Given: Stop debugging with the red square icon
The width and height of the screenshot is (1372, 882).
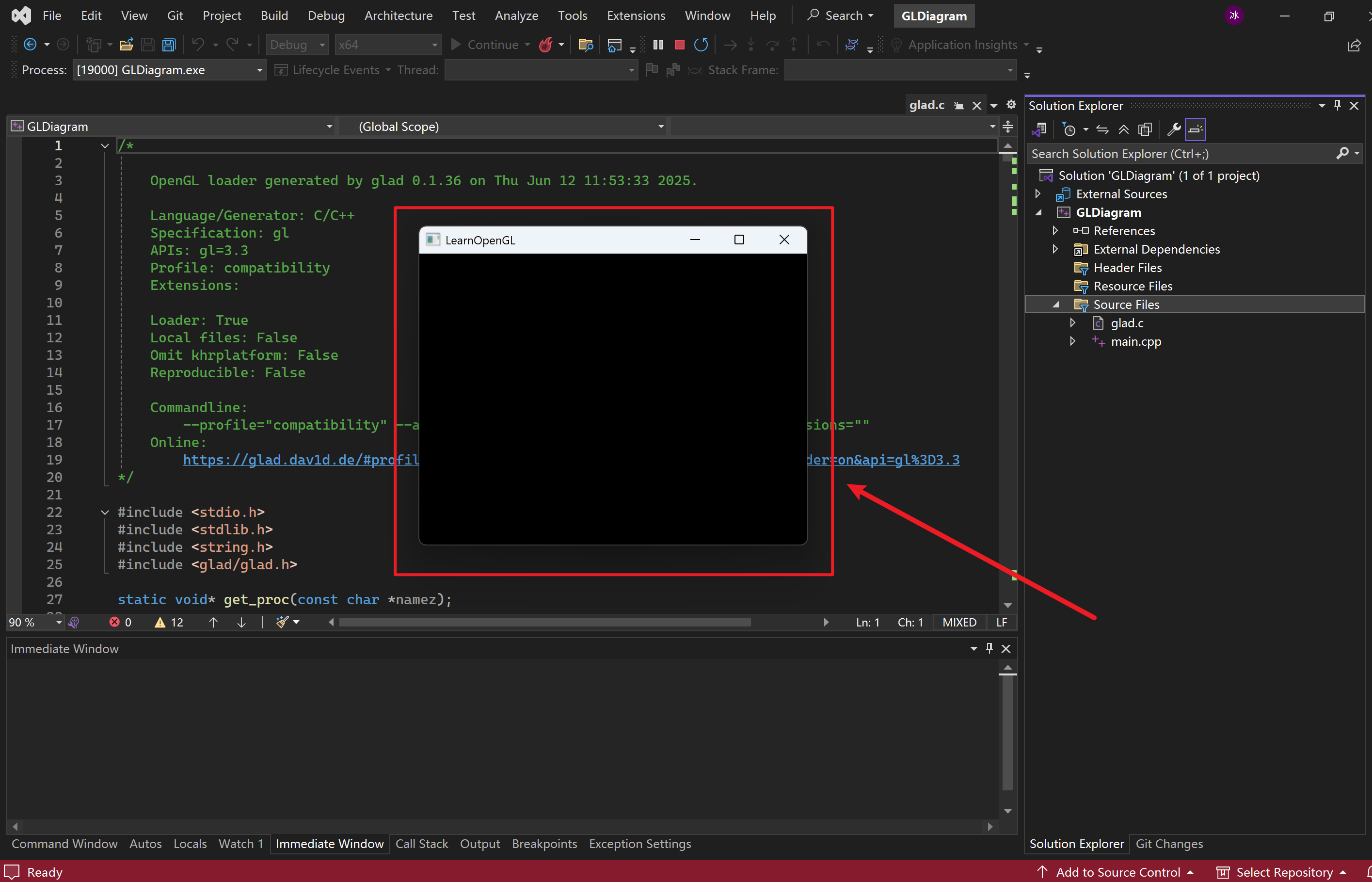Looking at the screenshot, I should coord(679,45).
